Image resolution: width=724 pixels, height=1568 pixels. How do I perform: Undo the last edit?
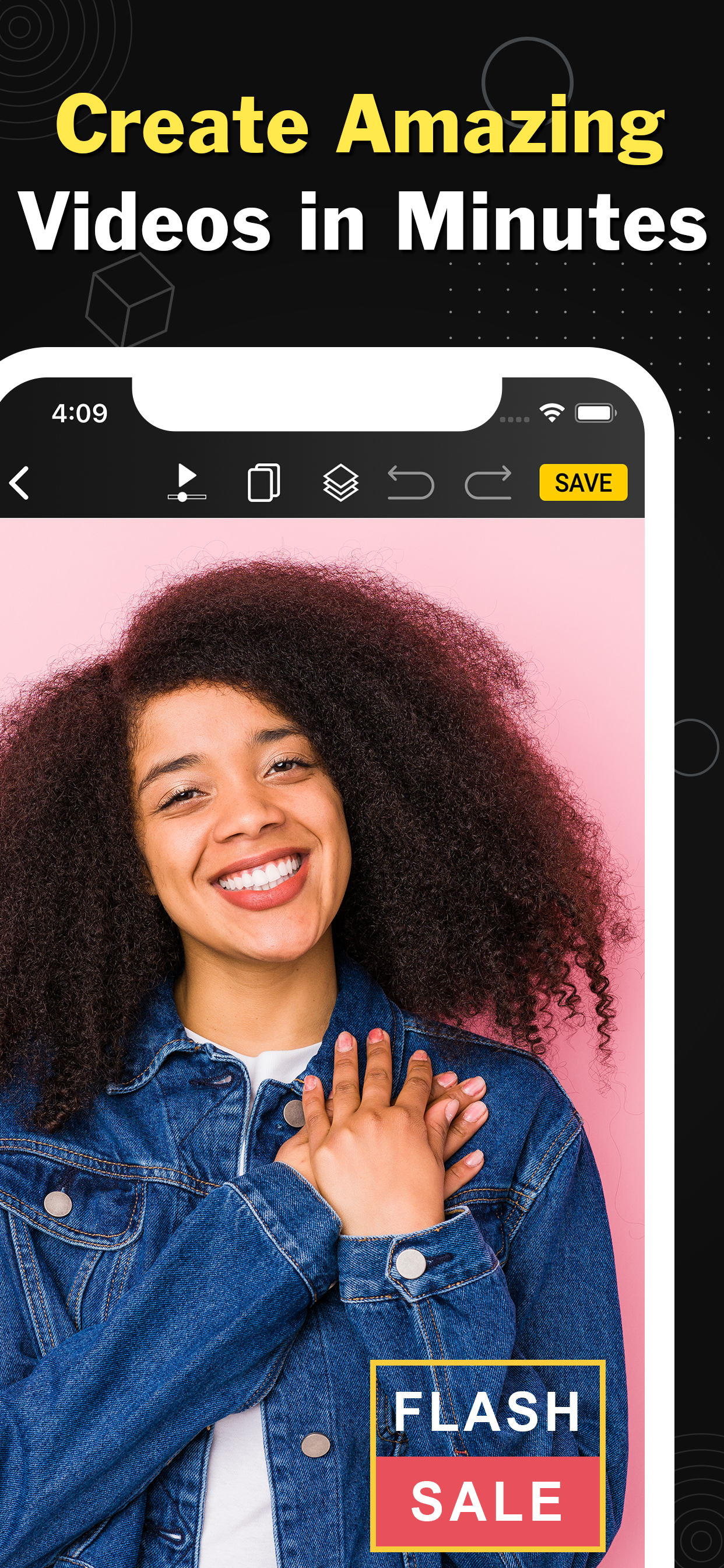[x=412, y=482]
